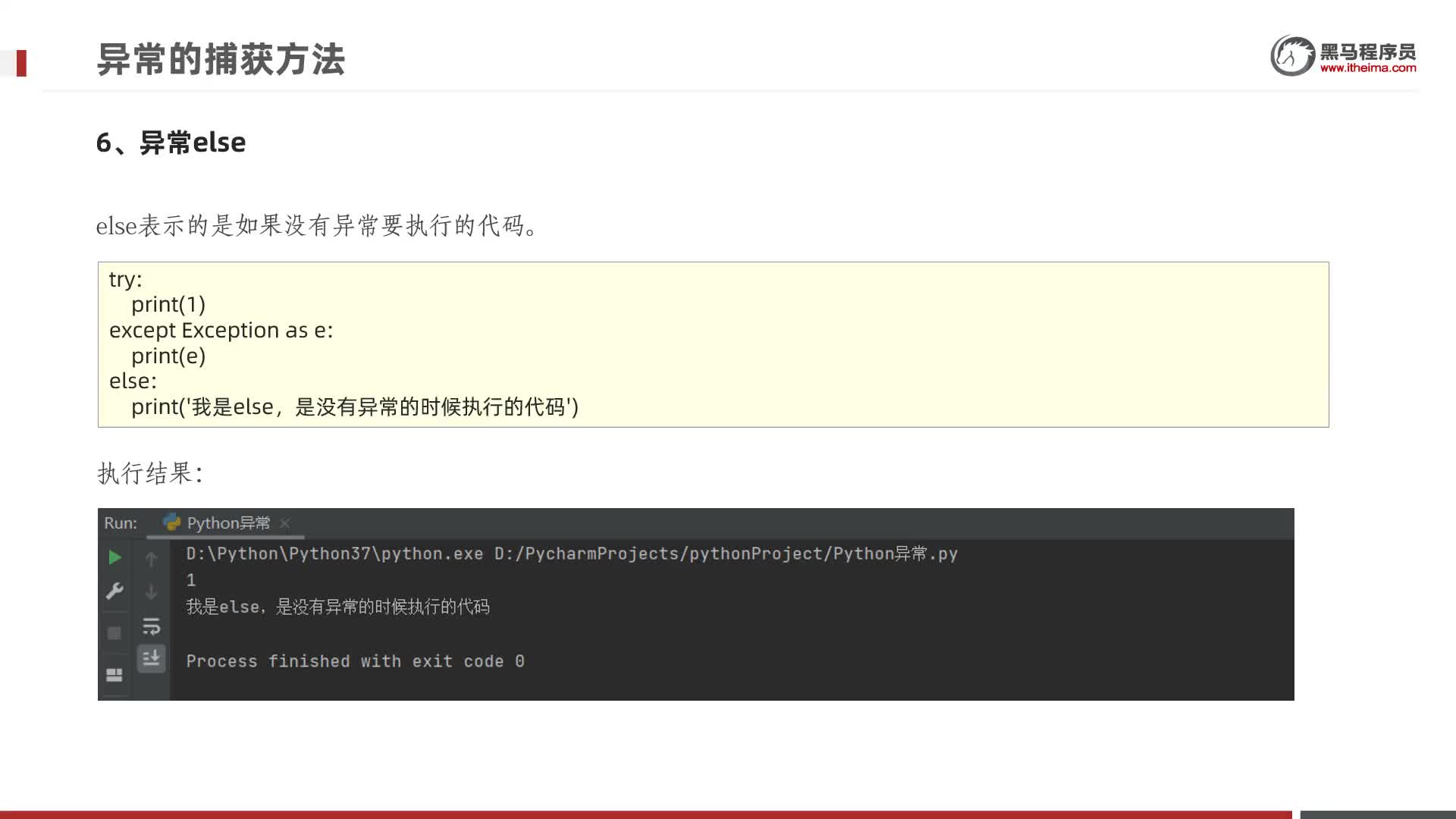The width and height of the screenshot is (1456, 819).
Task: Click the code line print(1)
Action: click(x=168, y=304)
